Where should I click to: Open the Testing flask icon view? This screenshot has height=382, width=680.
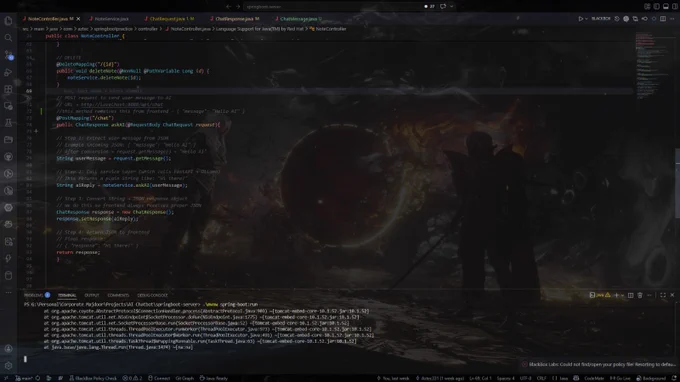[8, 123]
